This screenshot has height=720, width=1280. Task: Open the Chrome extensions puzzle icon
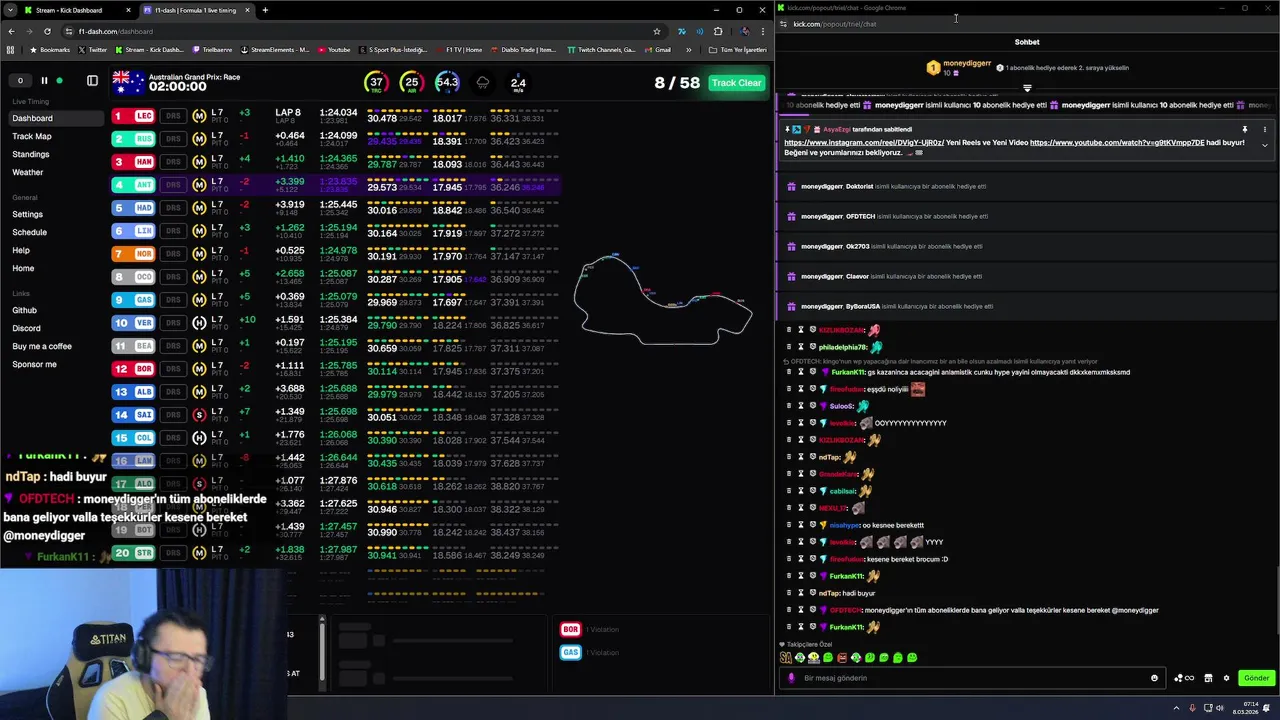coord(717,31)
